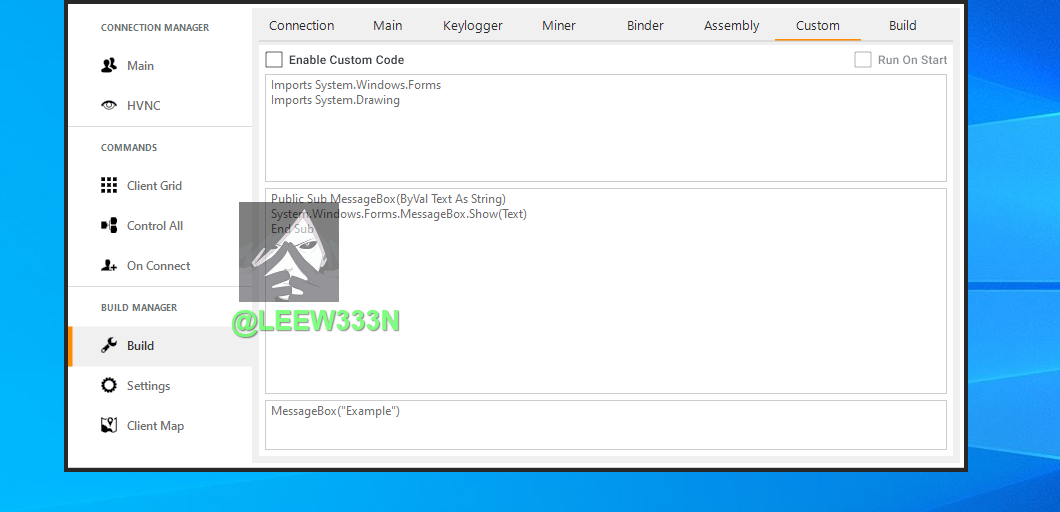Click inside the Imports code text box

point(605,140)
